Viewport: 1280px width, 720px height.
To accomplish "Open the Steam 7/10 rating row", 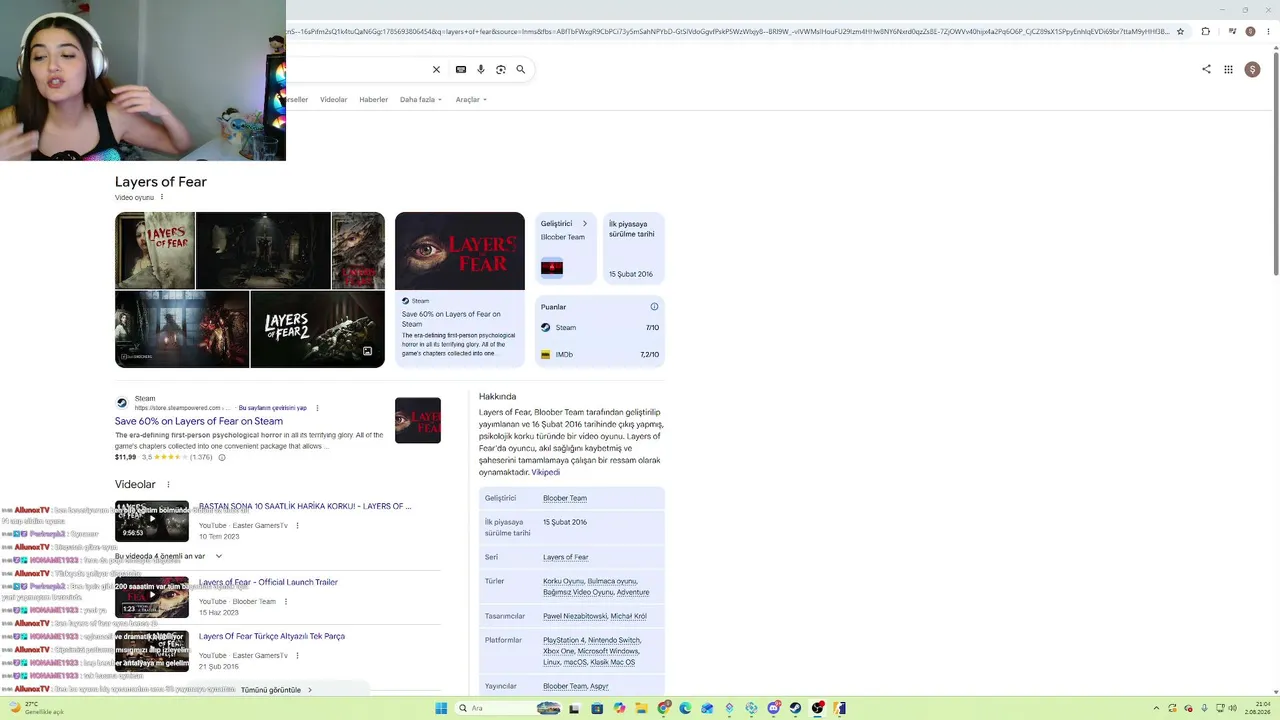I will tap(600, 327).
